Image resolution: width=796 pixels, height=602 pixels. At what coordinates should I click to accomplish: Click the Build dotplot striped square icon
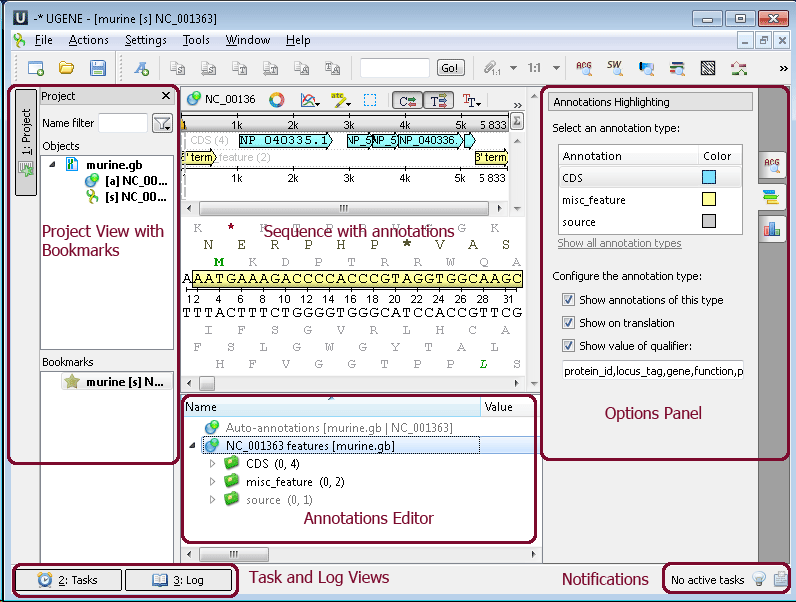[708, 68]
